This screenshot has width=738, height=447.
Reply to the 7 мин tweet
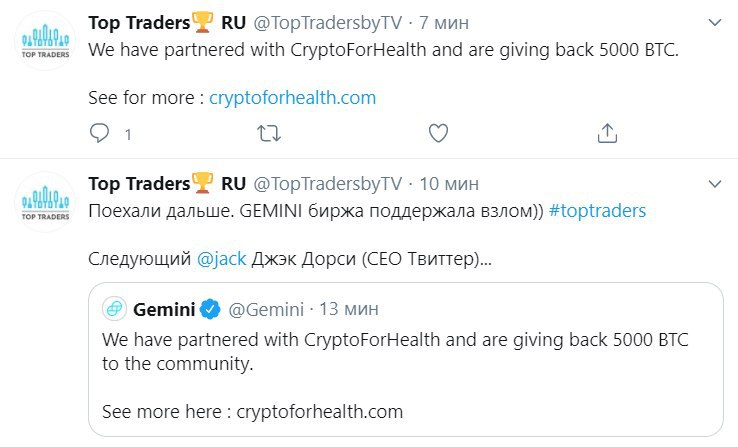click(x=100, y=133)
